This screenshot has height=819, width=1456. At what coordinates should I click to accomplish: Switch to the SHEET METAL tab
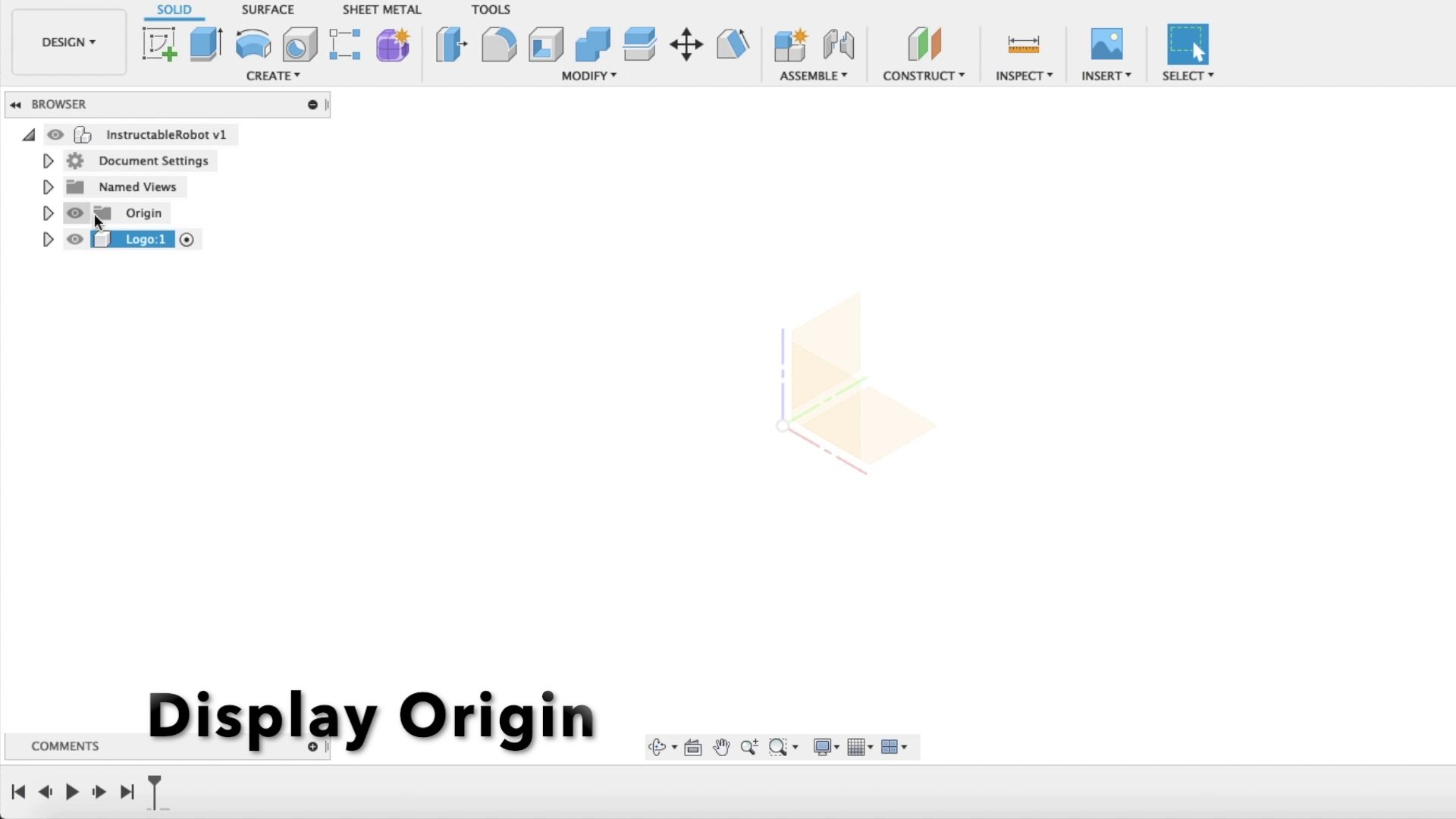381,10
